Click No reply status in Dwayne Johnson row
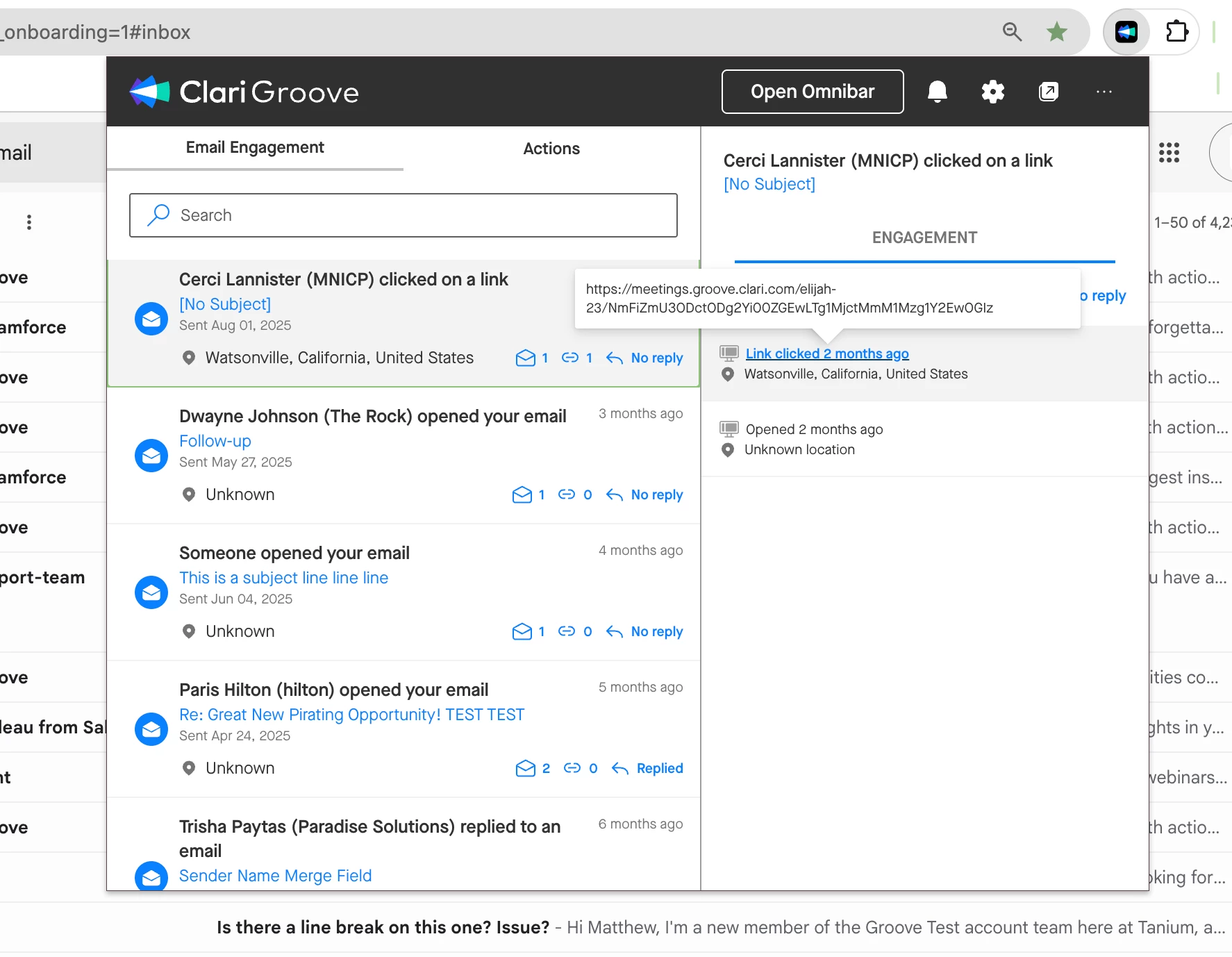Viewport: 1232px width, 957px height. pyautogui.click(x=657, y=494)
